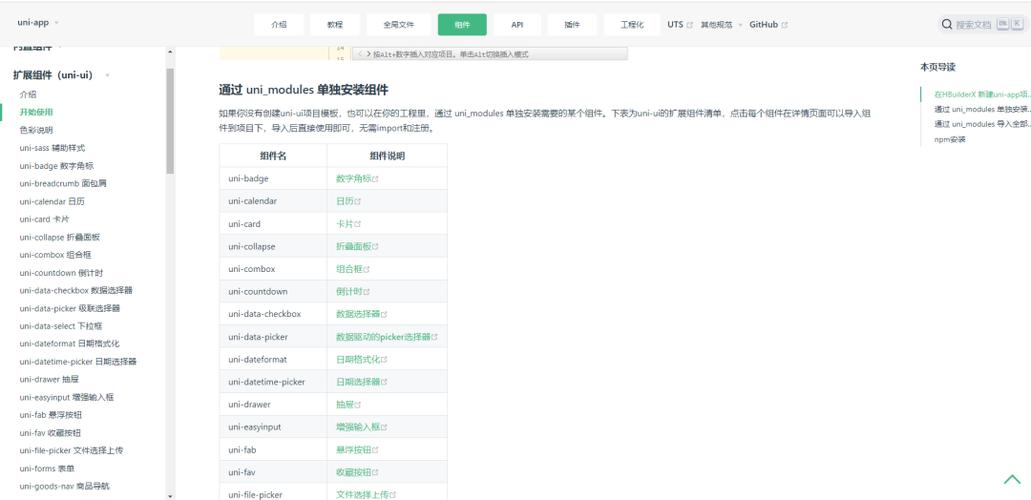Viewport: 1031px width, 500px height.
Task: Open the GitHub external link
Action: (769, 24)
